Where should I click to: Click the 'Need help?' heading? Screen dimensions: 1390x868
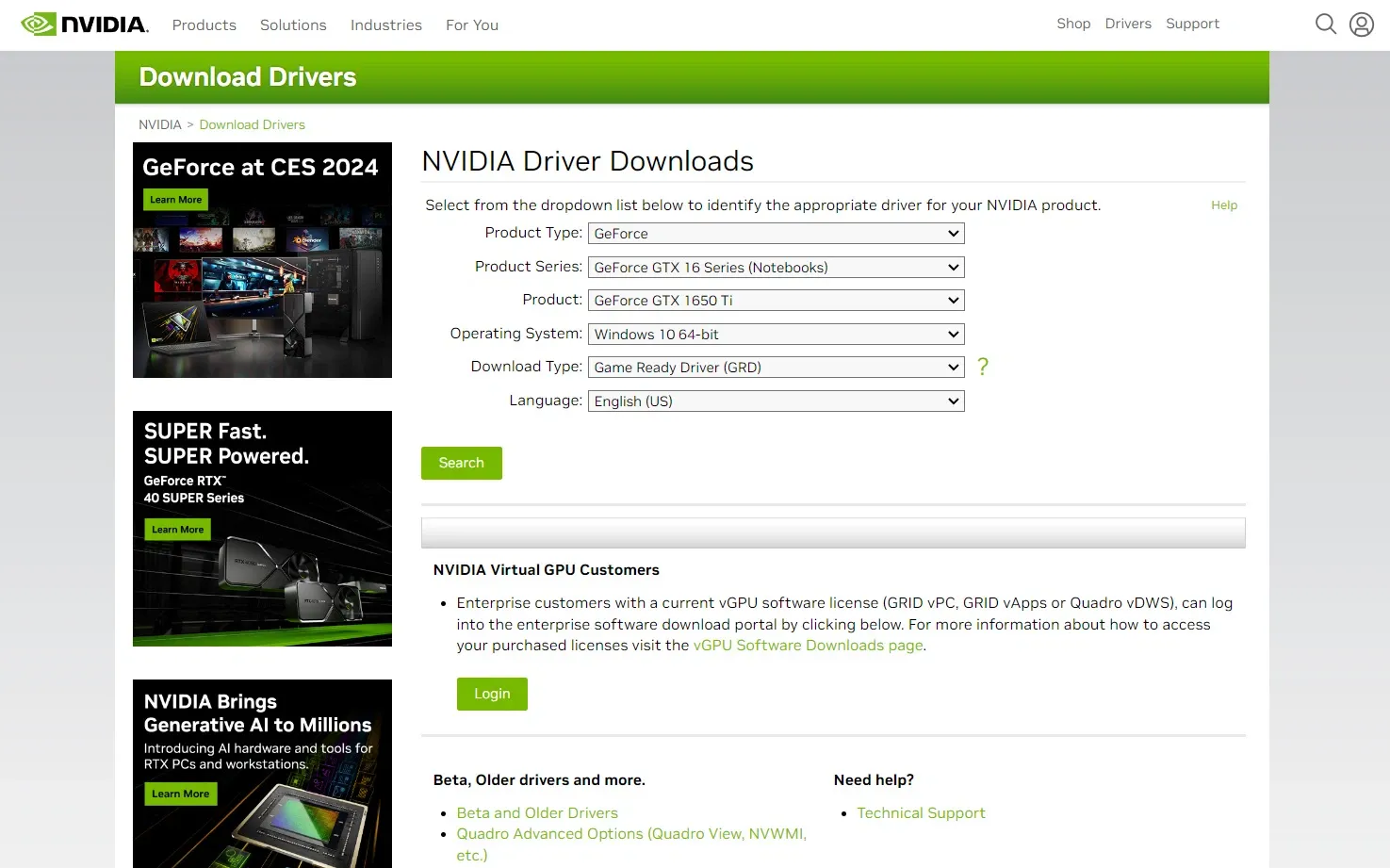[x=874, y=780]
